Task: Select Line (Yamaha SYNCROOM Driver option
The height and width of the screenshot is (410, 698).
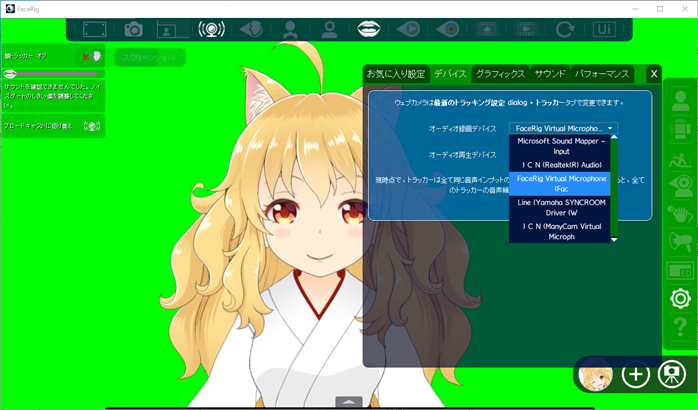Action: pos(560,207)
